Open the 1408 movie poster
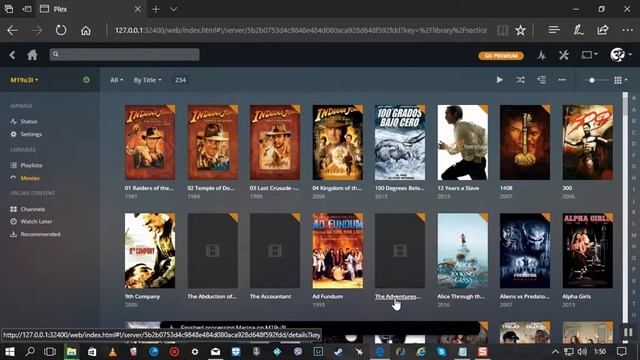 [525, 142]
